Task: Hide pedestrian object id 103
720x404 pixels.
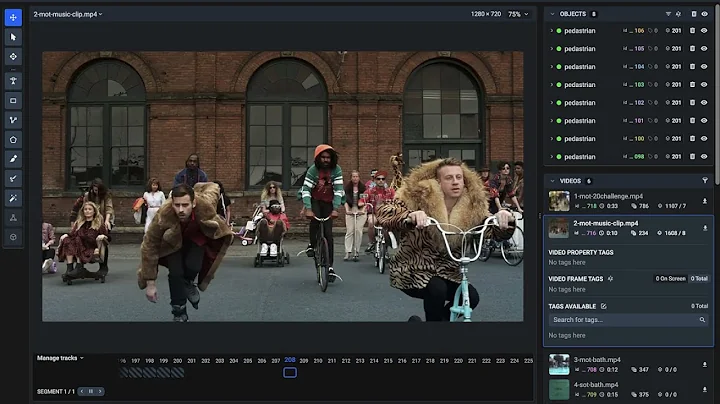Action: click(704, 84)
